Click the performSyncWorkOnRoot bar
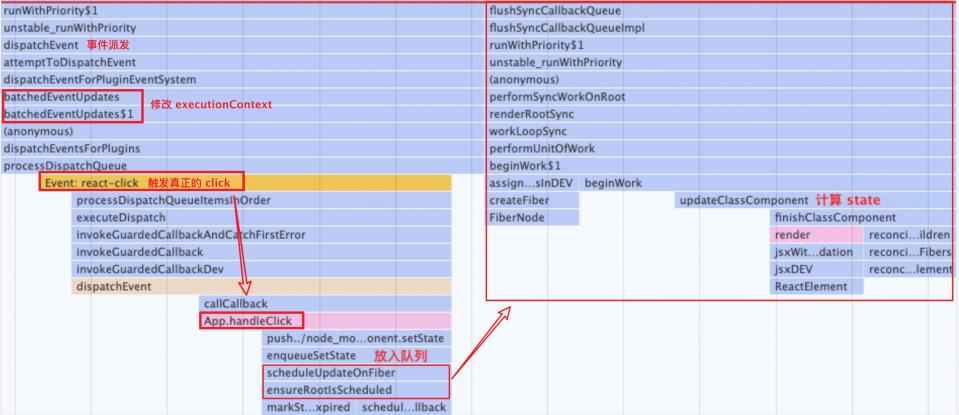The height and width of the screenshot is (415, 959). point(557,97)
